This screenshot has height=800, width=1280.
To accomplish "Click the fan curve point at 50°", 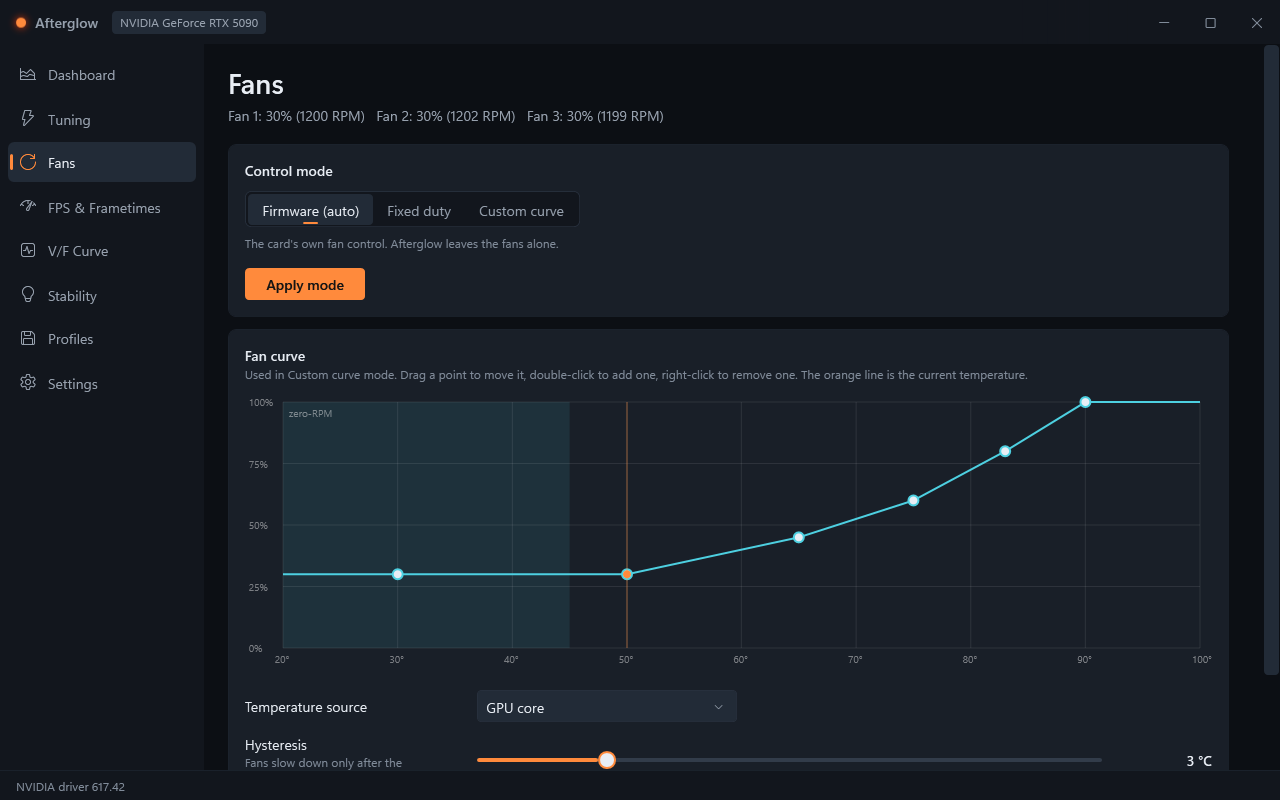I will 627,574.
